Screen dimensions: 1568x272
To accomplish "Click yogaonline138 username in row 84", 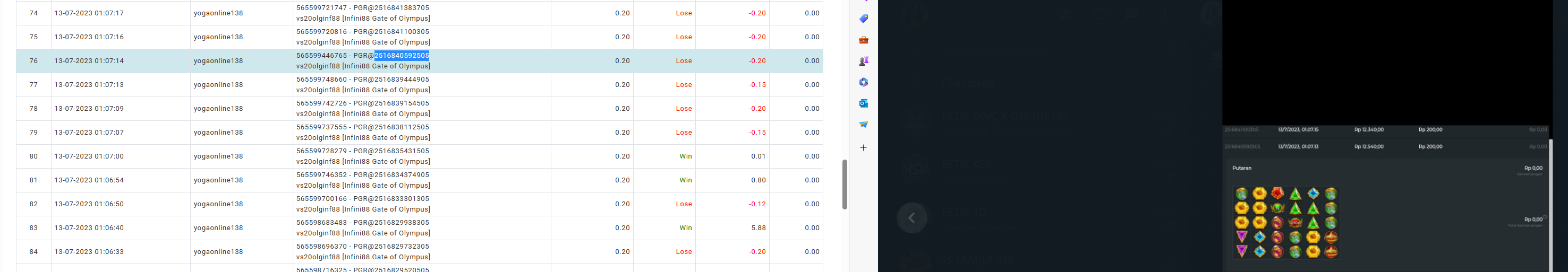I will coord(218,251).
